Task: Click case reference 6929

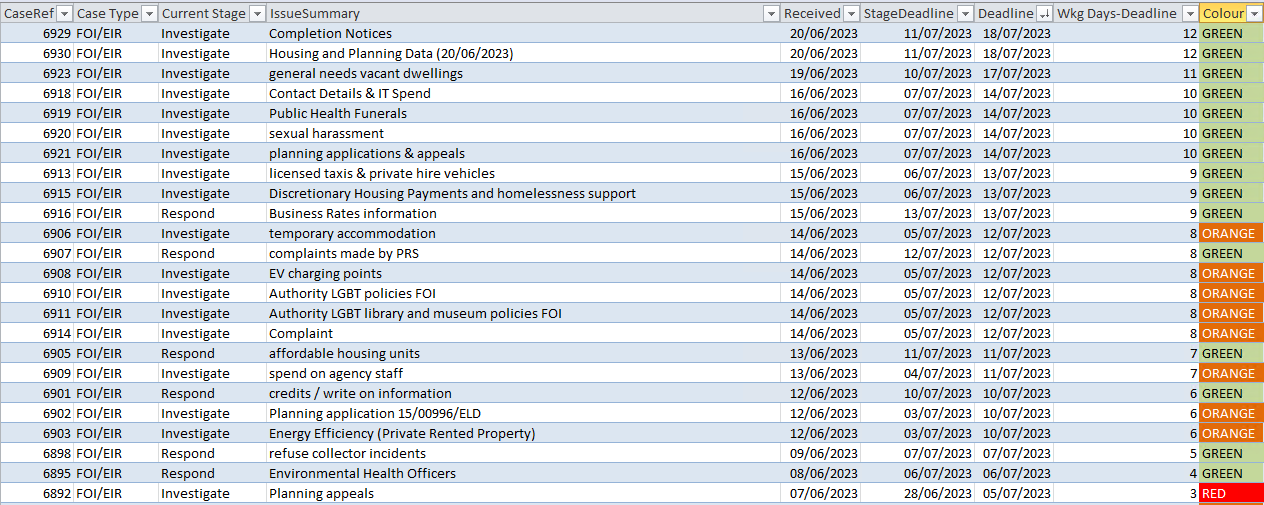Action: pyautogui.click(x=37, y=33)
